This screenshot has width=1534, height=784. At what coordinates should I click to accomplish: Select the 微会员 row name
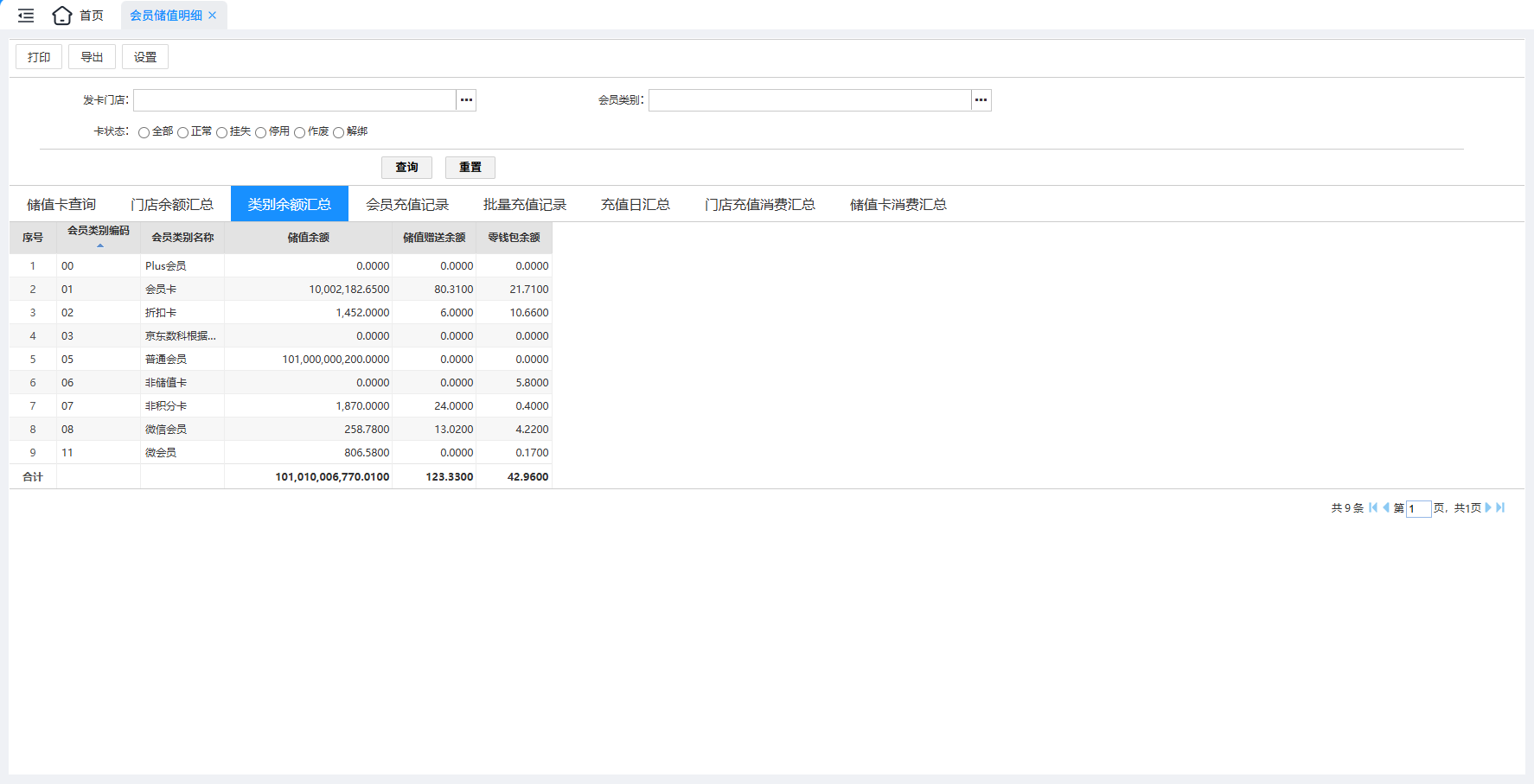(161, 453)
